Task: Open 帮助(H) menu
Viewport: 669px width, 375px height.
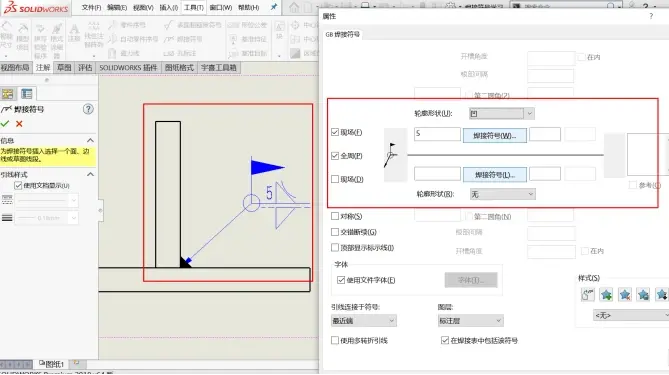Action: 248,8
